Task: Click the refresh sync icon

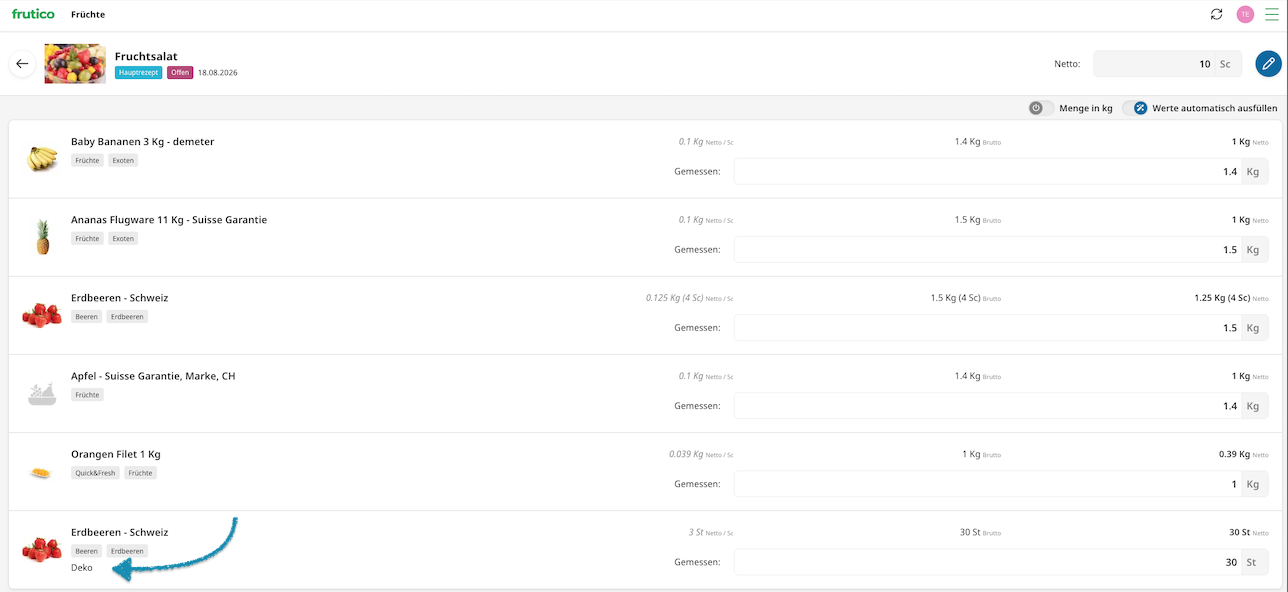Action: [x=1216, y=14]
